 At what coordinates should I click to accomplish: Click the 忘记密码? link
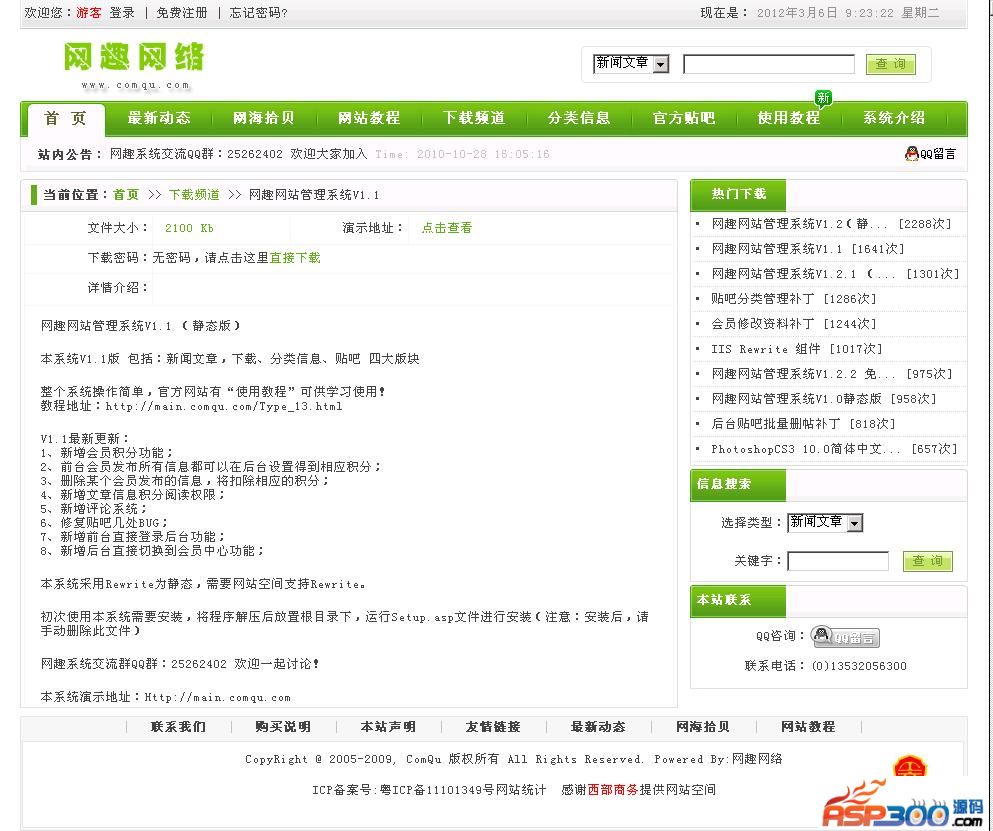point(258,13)
